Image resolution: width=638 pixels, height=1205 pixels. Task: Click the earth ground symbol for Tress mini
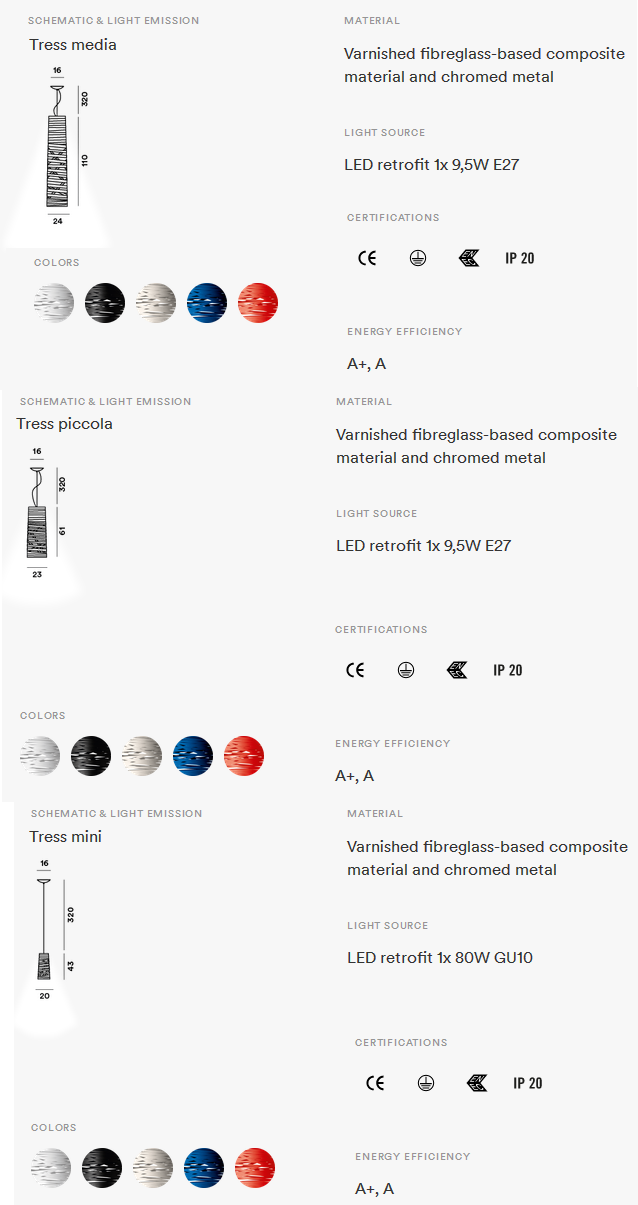[x=426, y=1083]
